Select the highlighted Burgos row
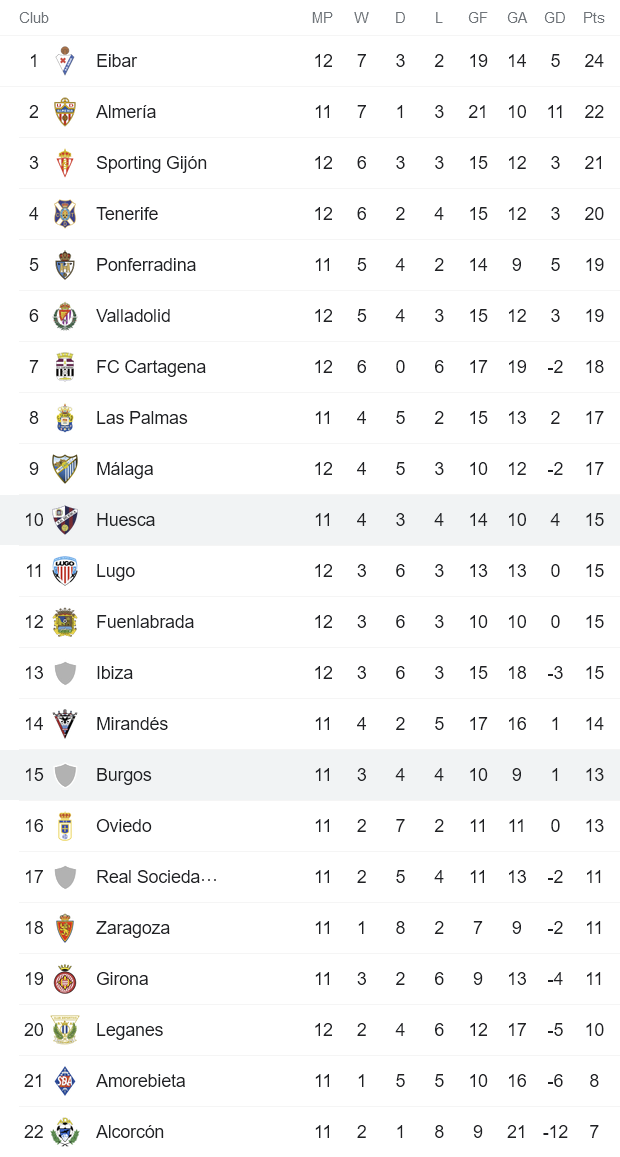620x1157 pixels. coord(123,774)
